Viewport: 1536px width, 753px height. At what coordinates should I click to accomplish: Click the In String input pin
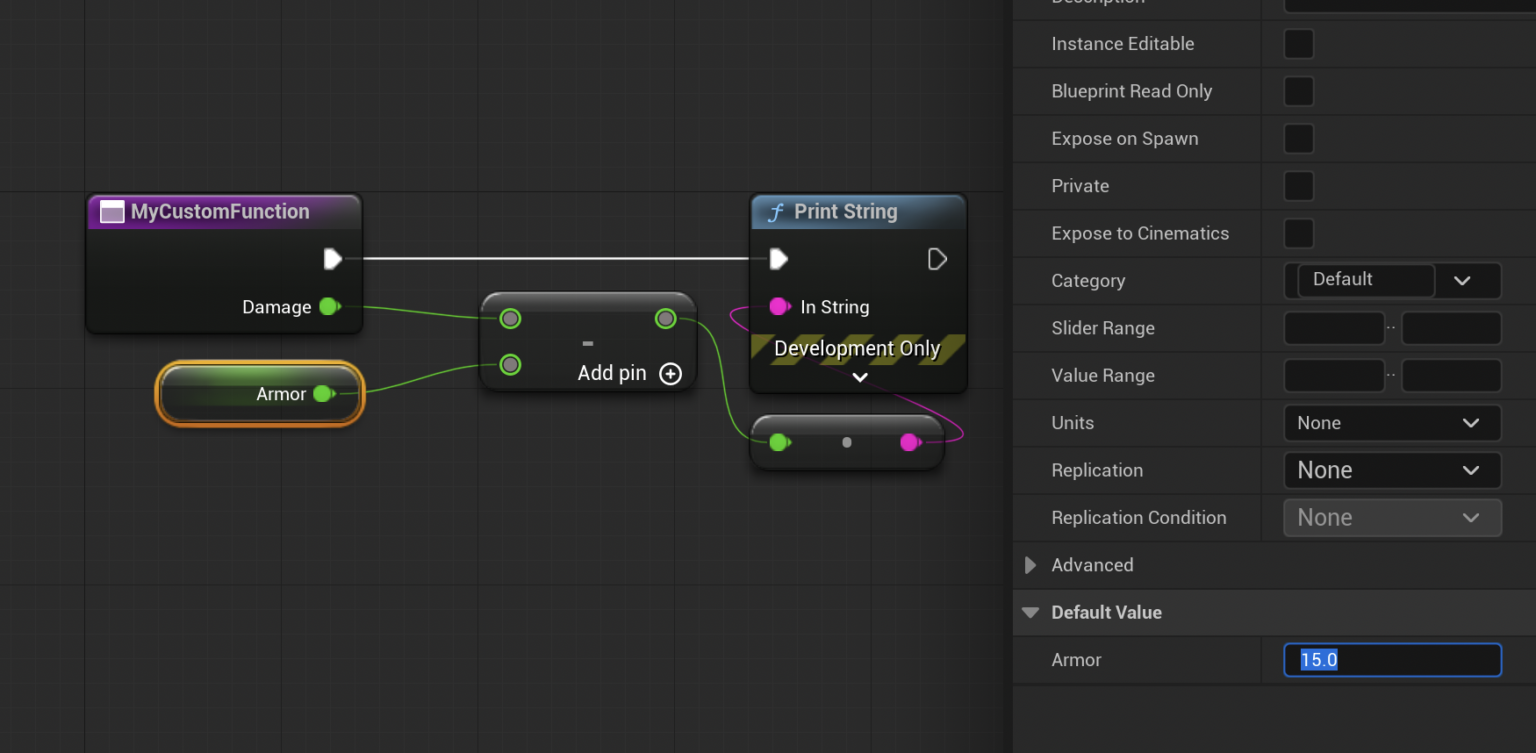pos(779,307)
